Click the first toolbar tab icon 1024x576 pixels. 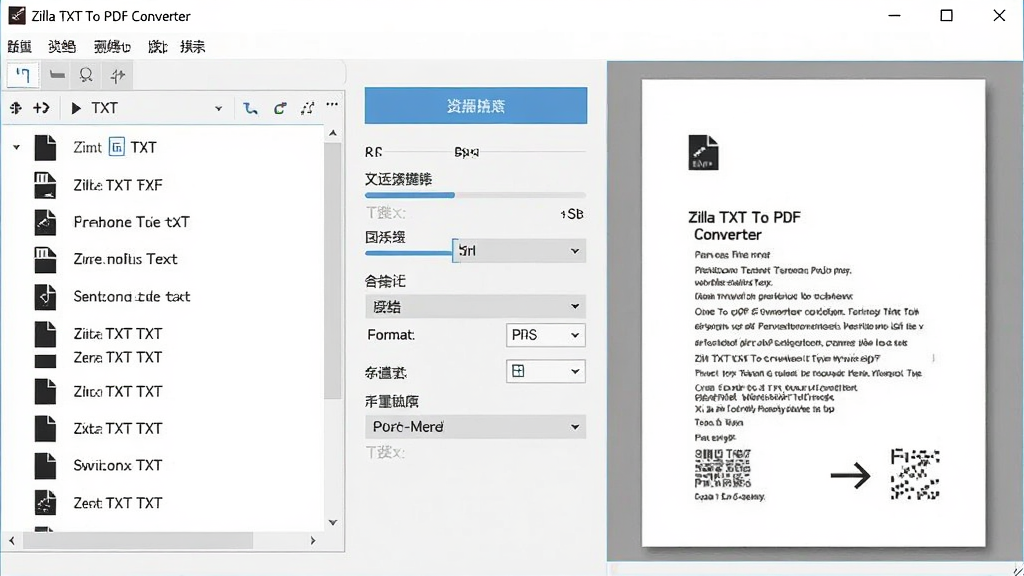point(22,75)
